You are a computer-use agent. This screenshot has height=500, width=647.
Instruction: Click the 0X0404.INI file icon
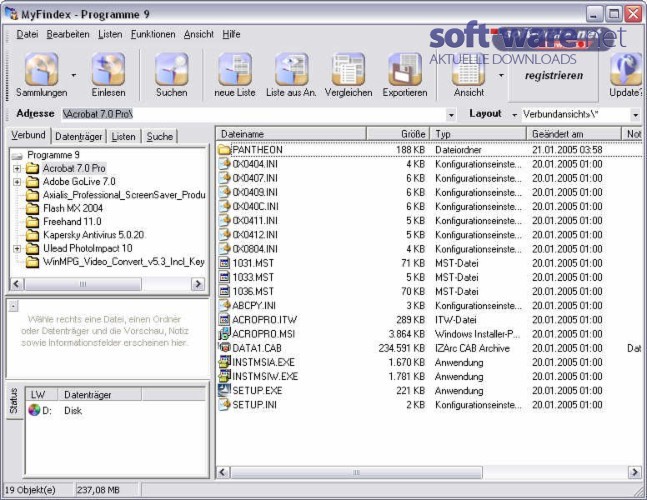[x=224, y=164]
